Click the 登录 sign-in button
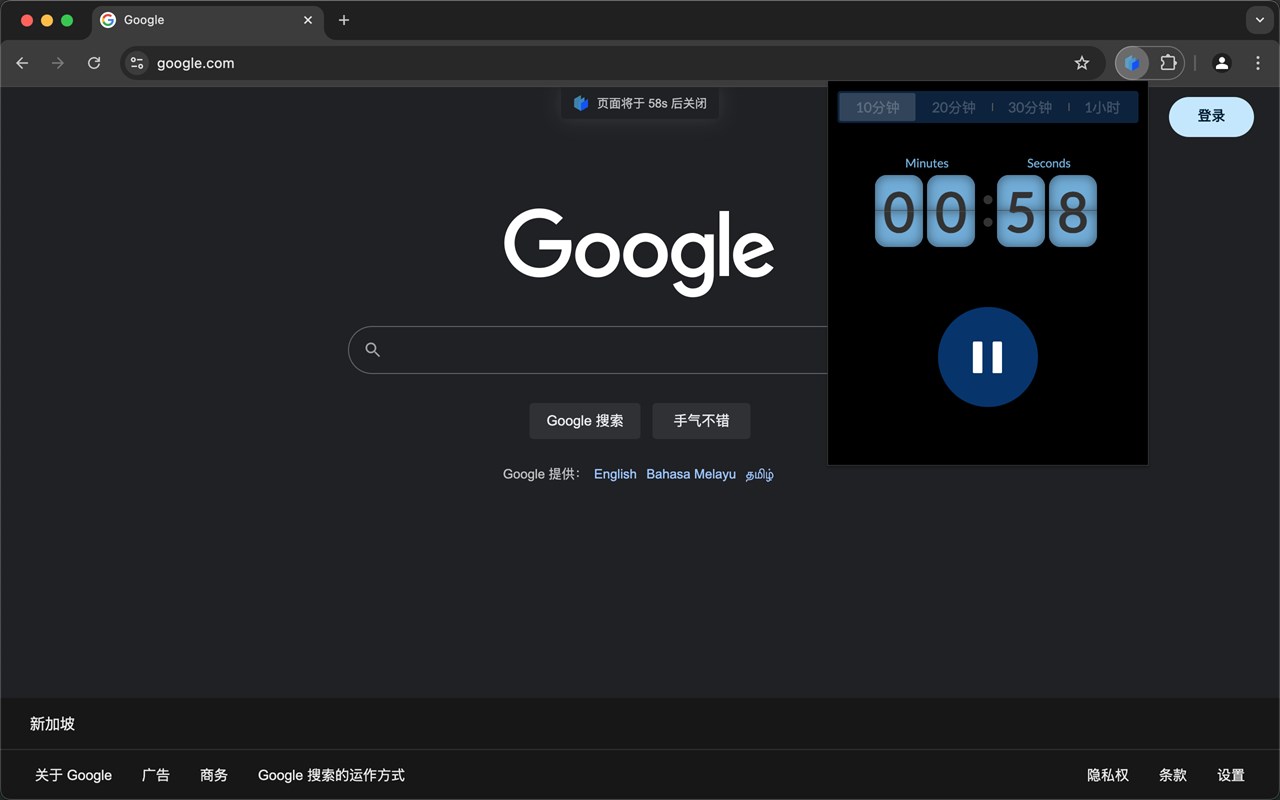1280x800 pixels. pyautogui.click(x=1211, y=116)
